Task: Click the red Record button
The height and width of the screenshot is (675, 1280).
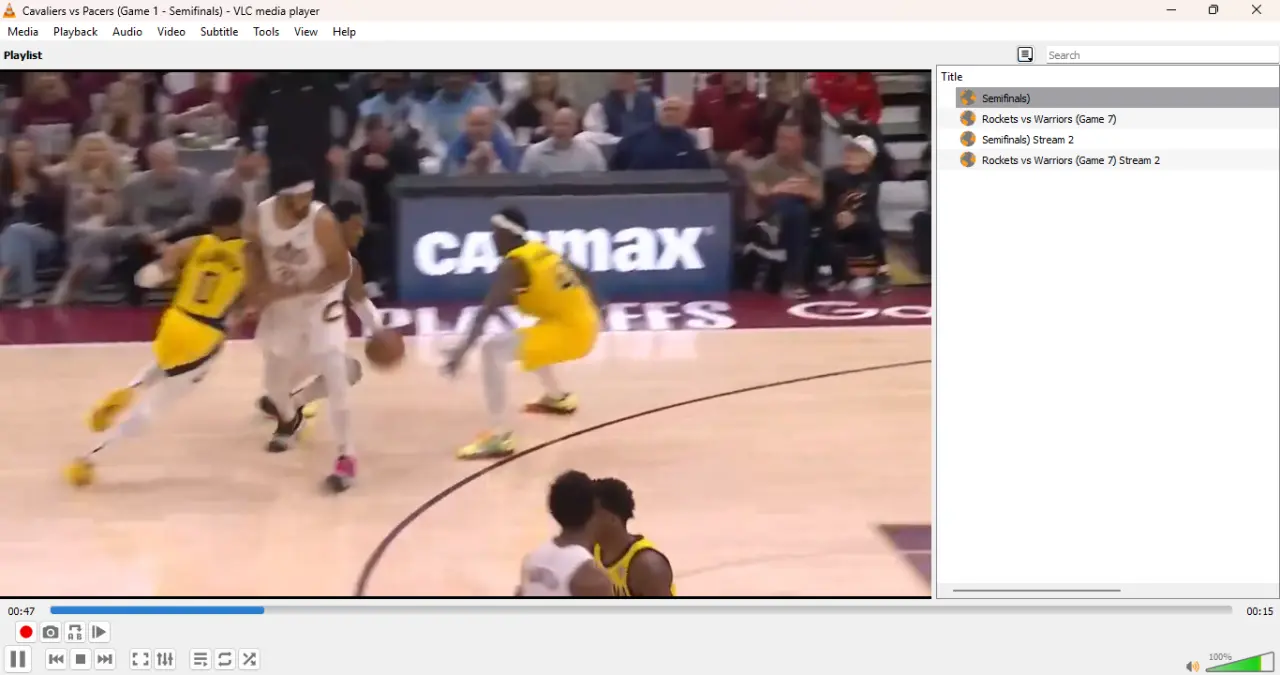Action: (26, 632)
